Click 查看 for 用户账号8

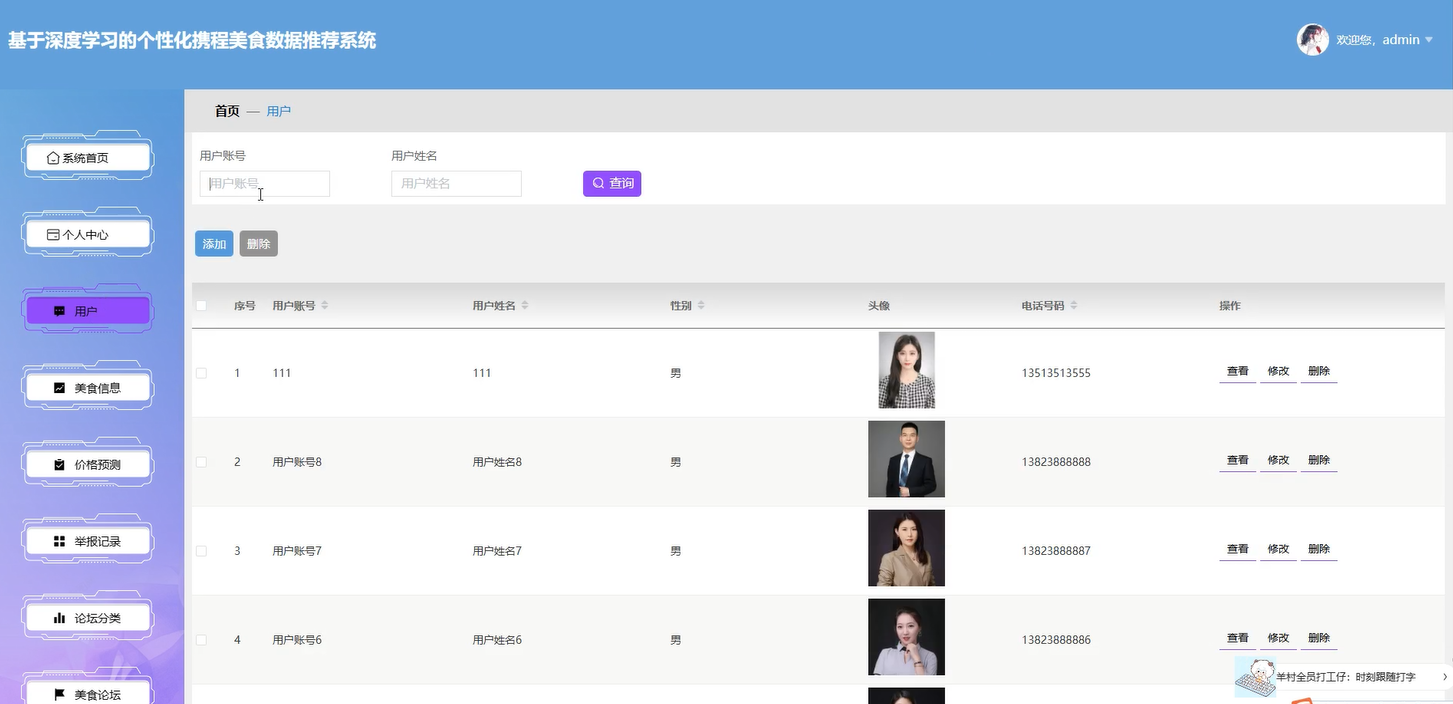[x=1238, y=461]
